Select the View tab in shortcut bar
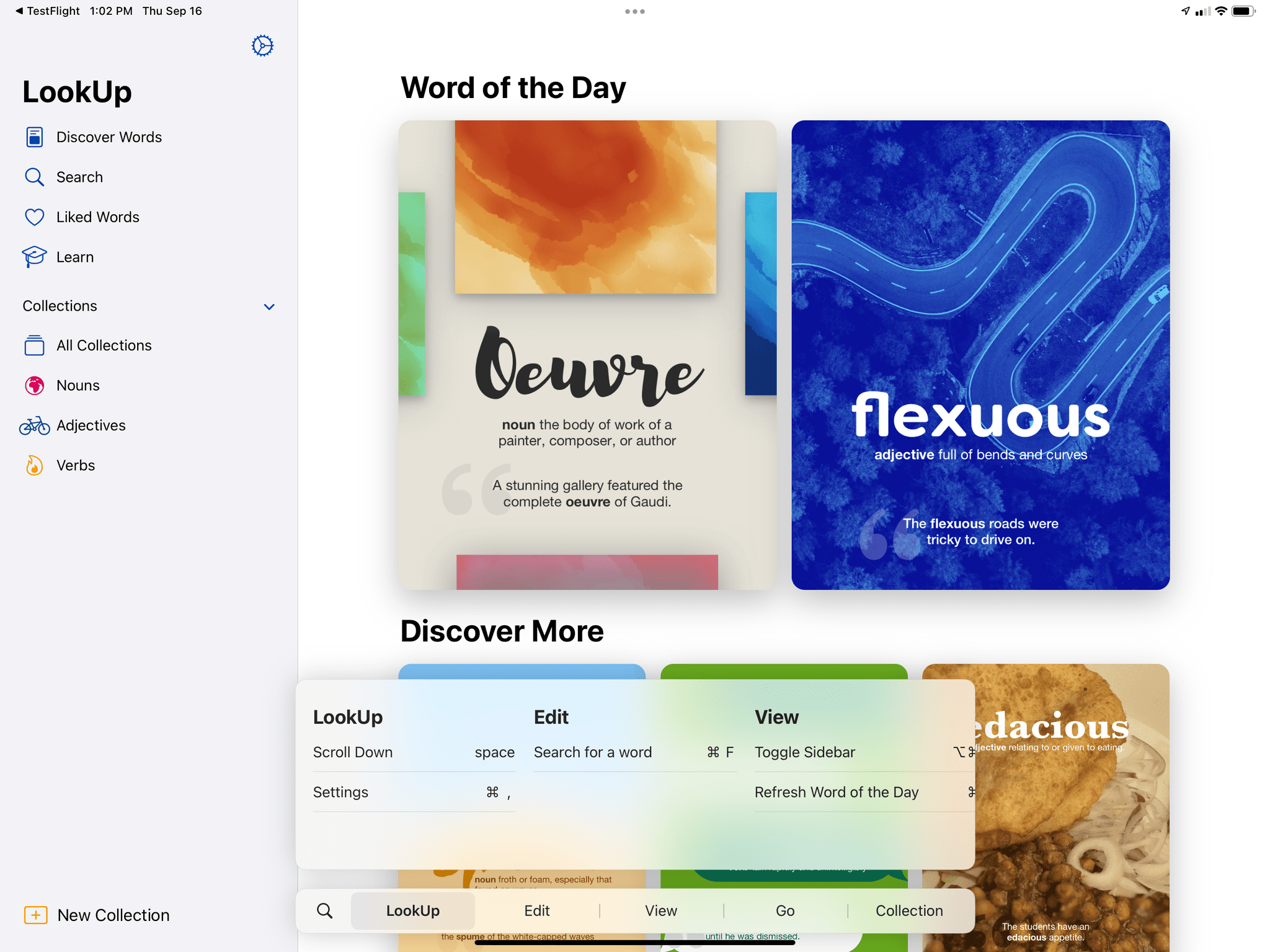 pos(661,910)
